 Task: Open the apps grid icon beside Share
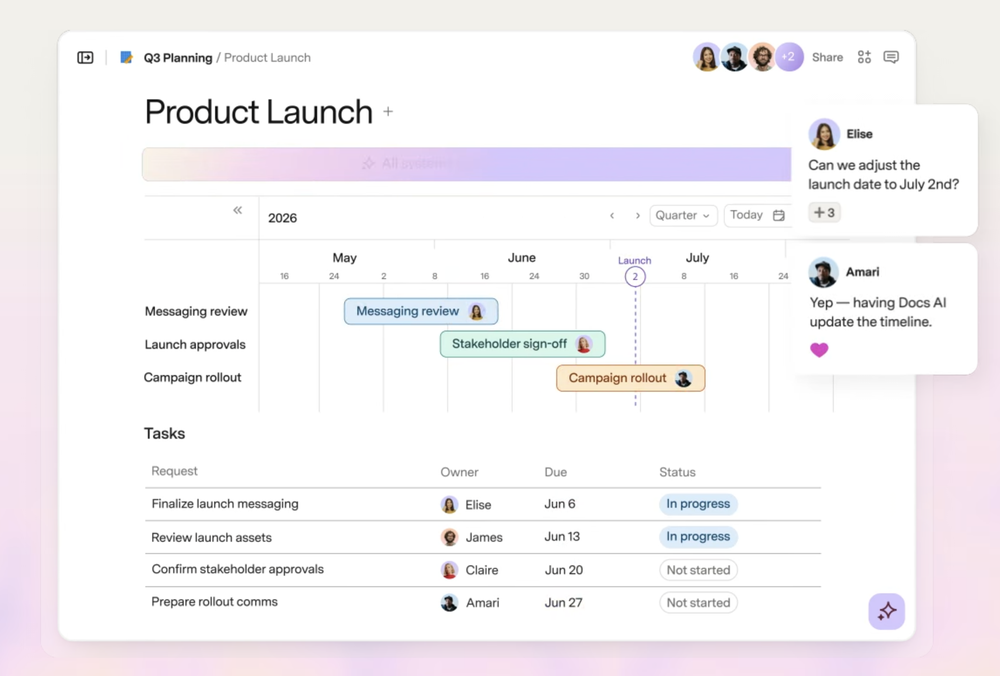tap(864, 57)
